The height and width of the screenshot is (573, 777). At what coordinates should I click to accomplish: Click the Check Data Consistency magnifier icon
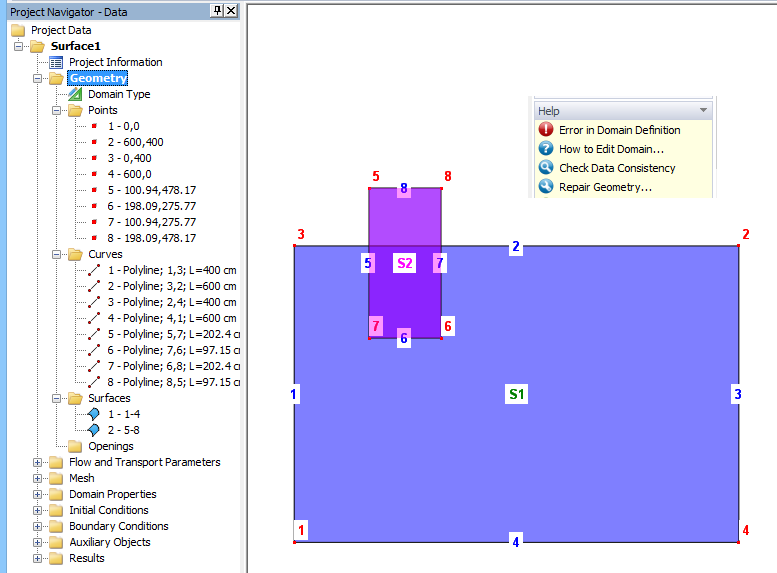point(546,168)
